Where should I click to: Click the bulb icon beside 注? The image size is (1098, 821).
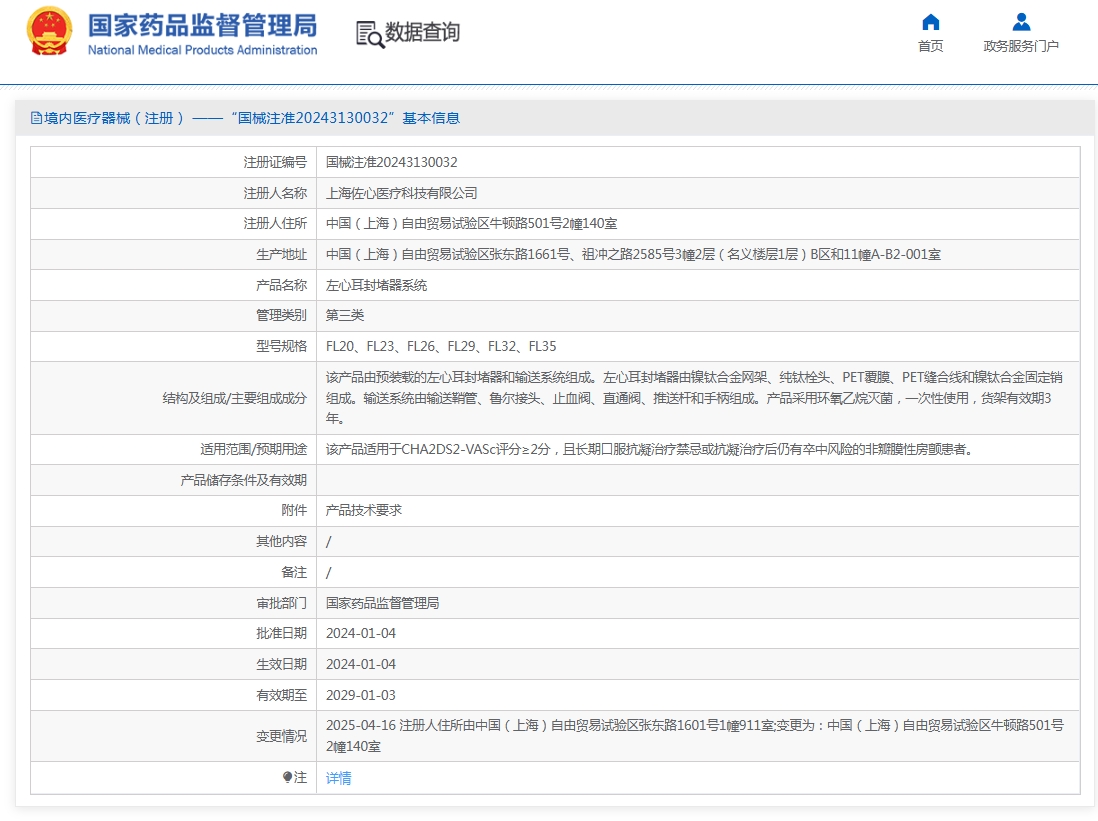point(287,777)
